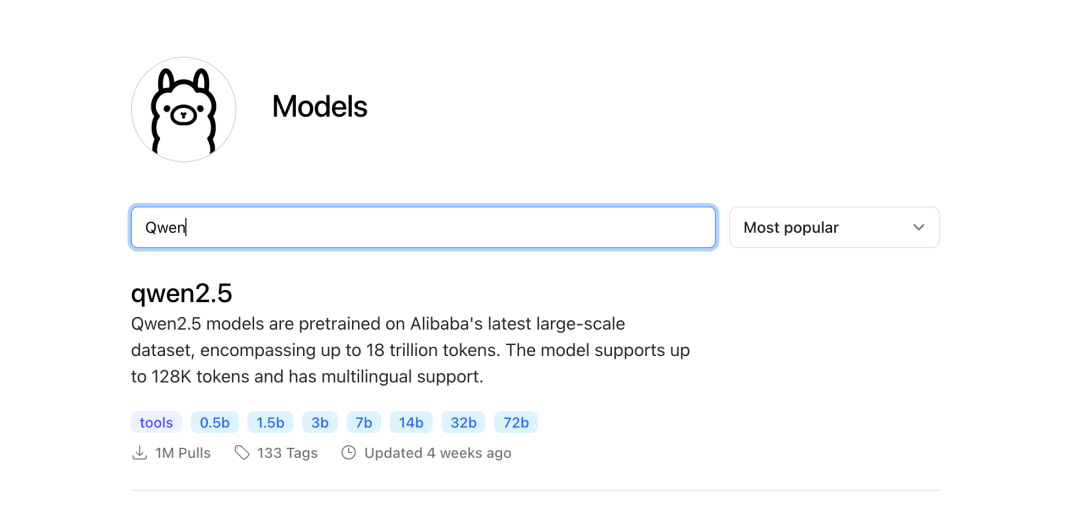Focus the Qwen search input field
This screenshot has height=514, width=1080.
[423, 228]
